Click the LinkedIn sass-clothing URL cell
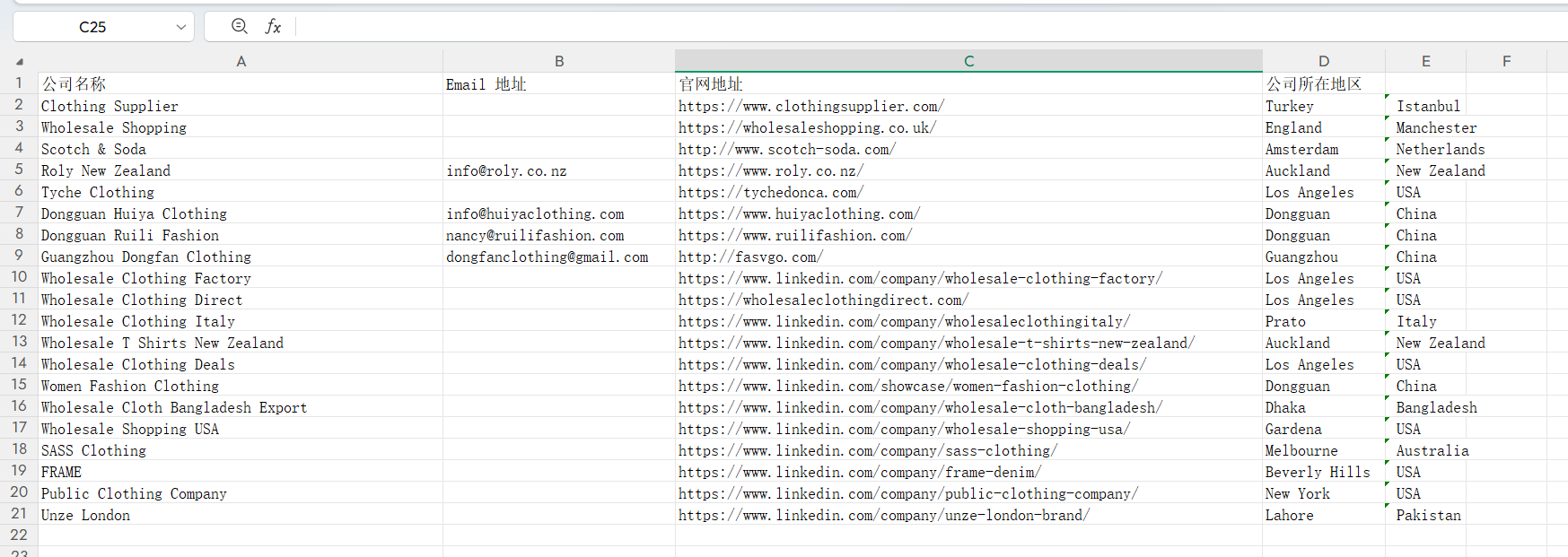This screenshot has height=557, width=1568. click(x=968, y=450)
